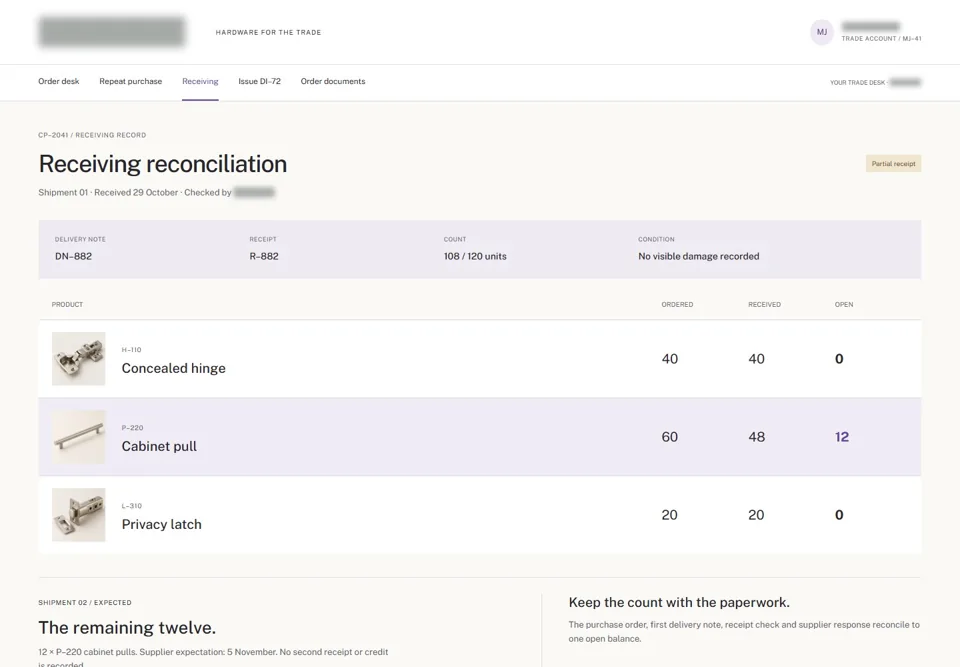Click SKU code H-110
This screenshot has height=667, width=960.
point(131,350)
